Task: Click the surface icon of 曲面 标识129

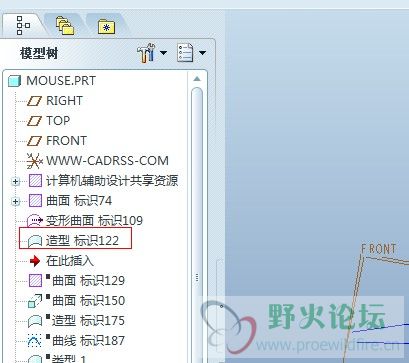Action: click(35, 281)
